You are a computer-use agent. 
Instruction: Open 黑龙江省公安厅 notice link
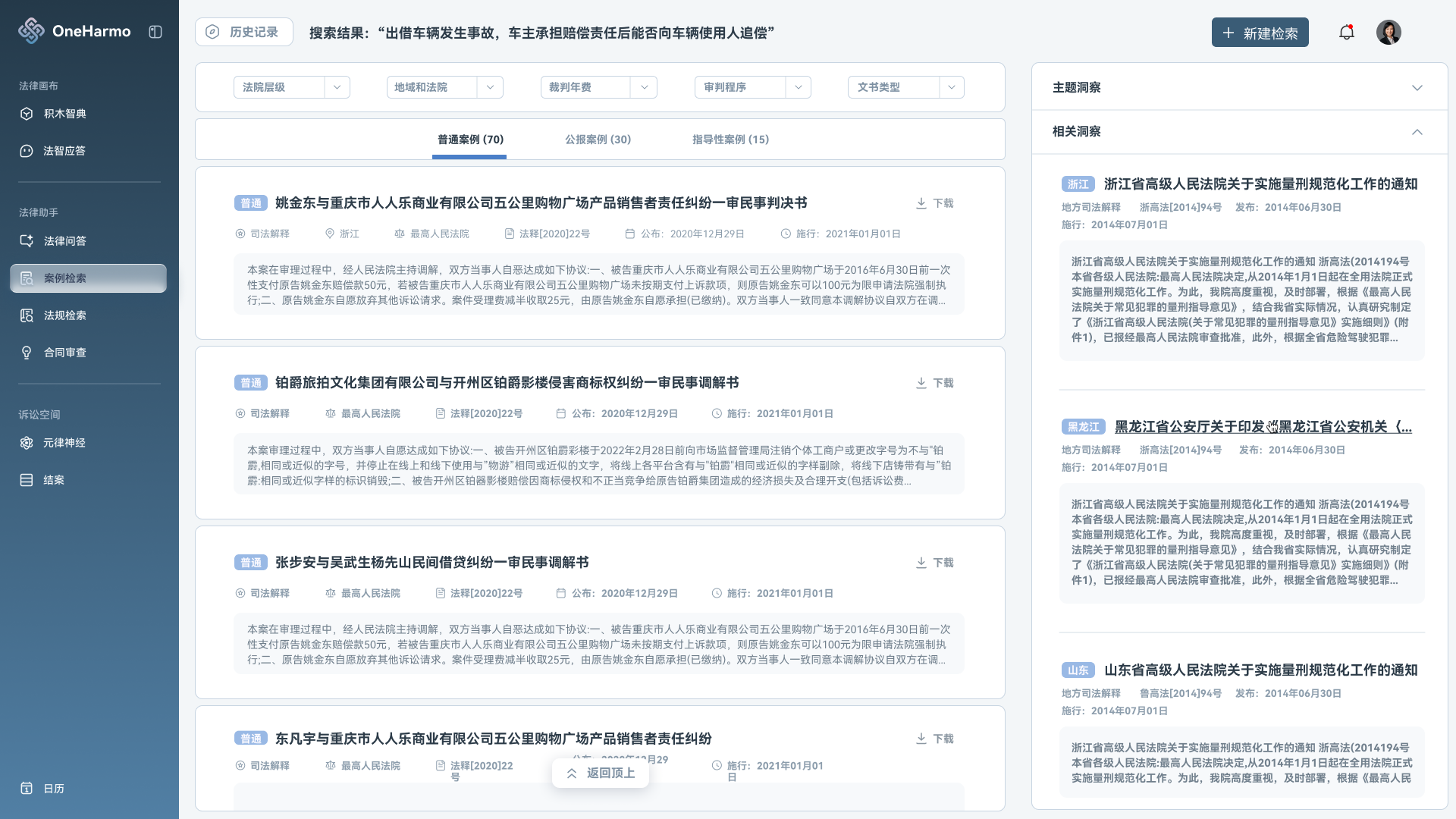(x=1263, y=427)
